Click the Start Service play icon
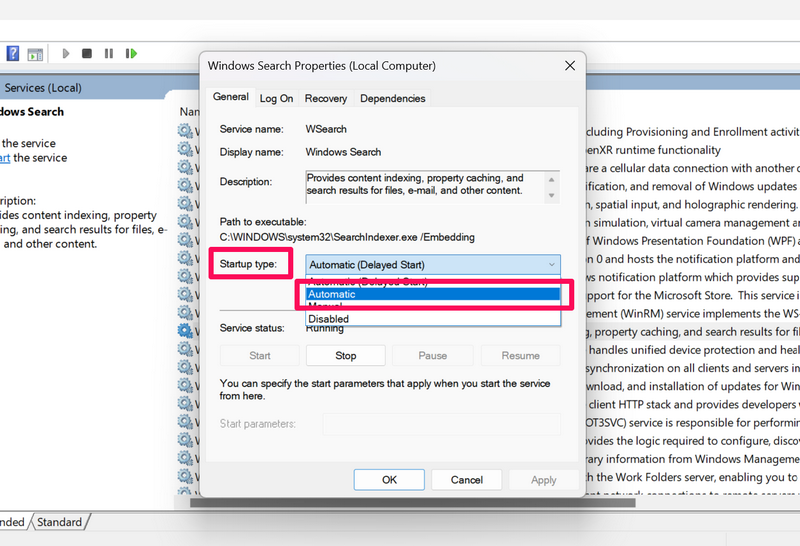 [66, 53]
